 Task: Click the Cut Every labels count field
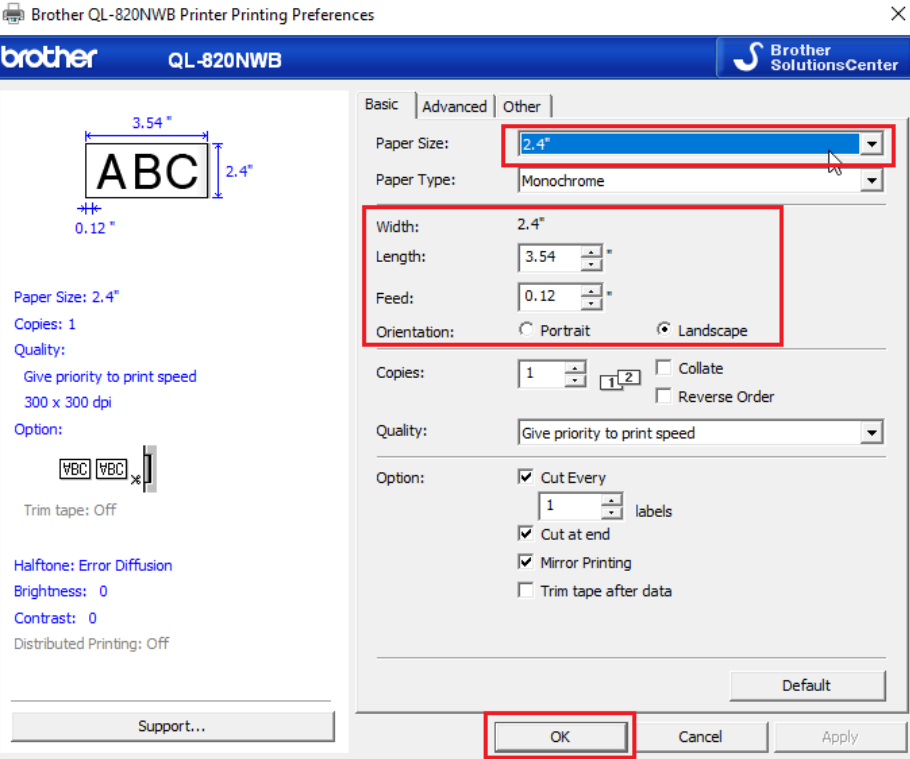(x=570, y=506)
